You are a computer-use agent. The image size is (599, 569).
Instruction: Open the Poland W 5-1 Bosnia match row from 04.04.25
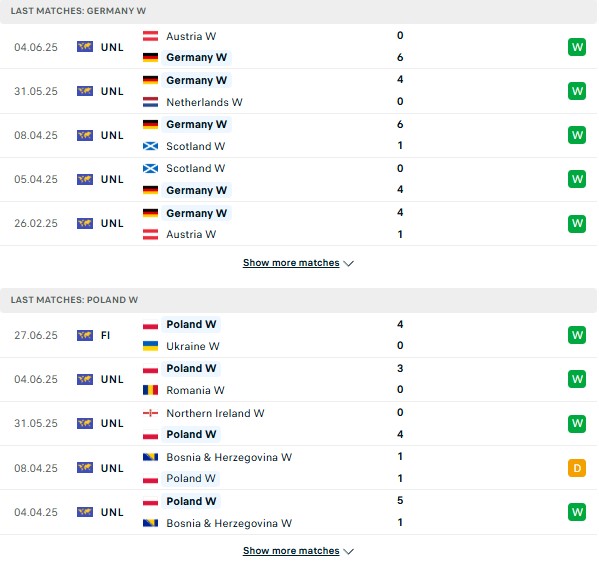300,512
